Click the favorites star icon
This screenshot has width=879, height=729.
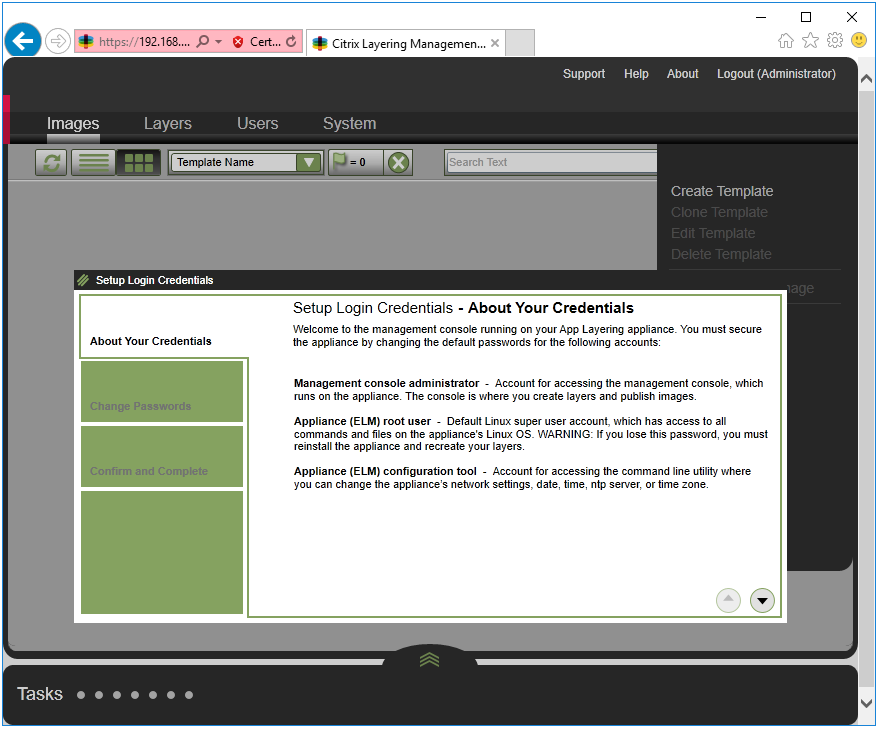tap(810, 40)
